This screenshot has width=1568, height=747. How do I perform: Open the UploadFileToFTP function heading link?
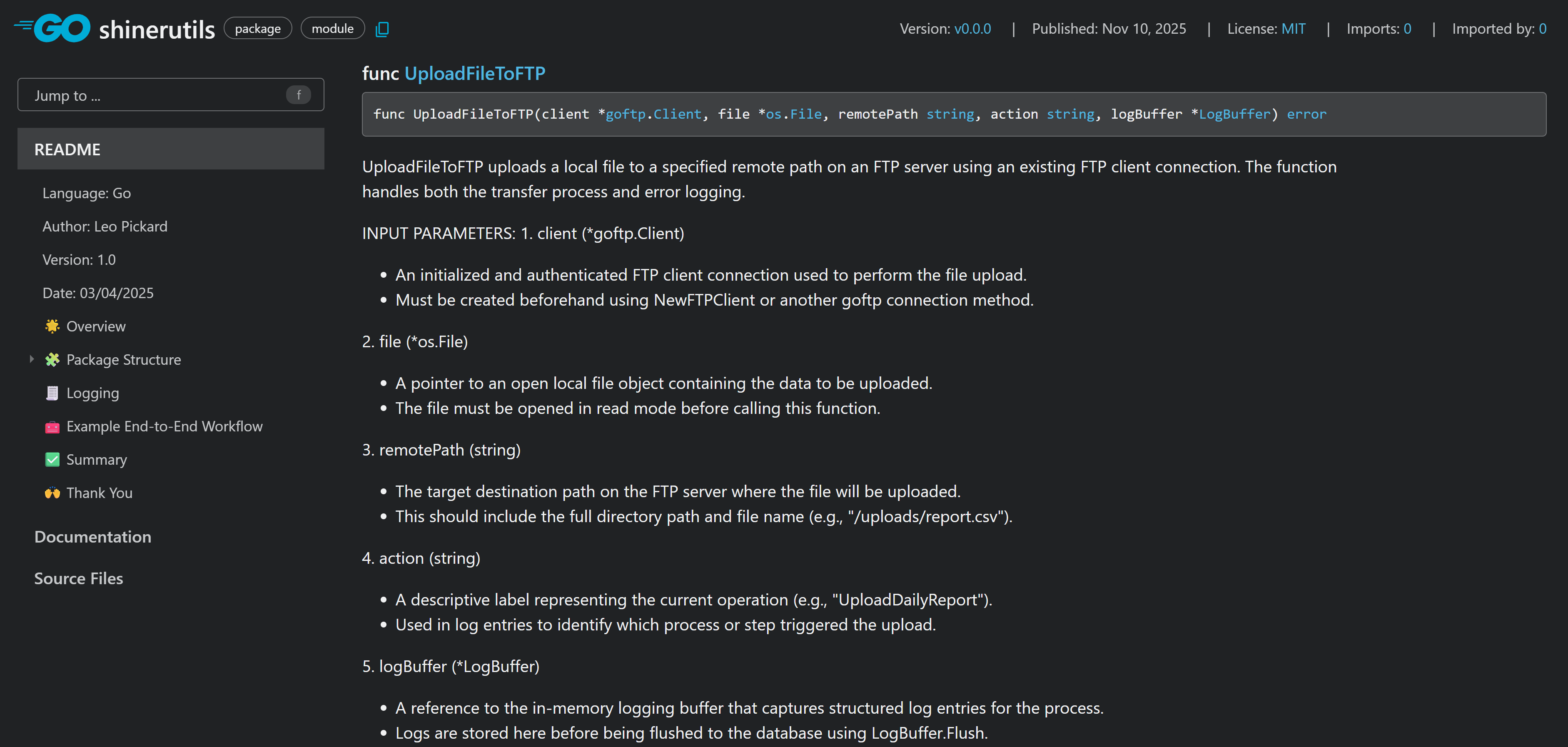click(x=475, y=73)
